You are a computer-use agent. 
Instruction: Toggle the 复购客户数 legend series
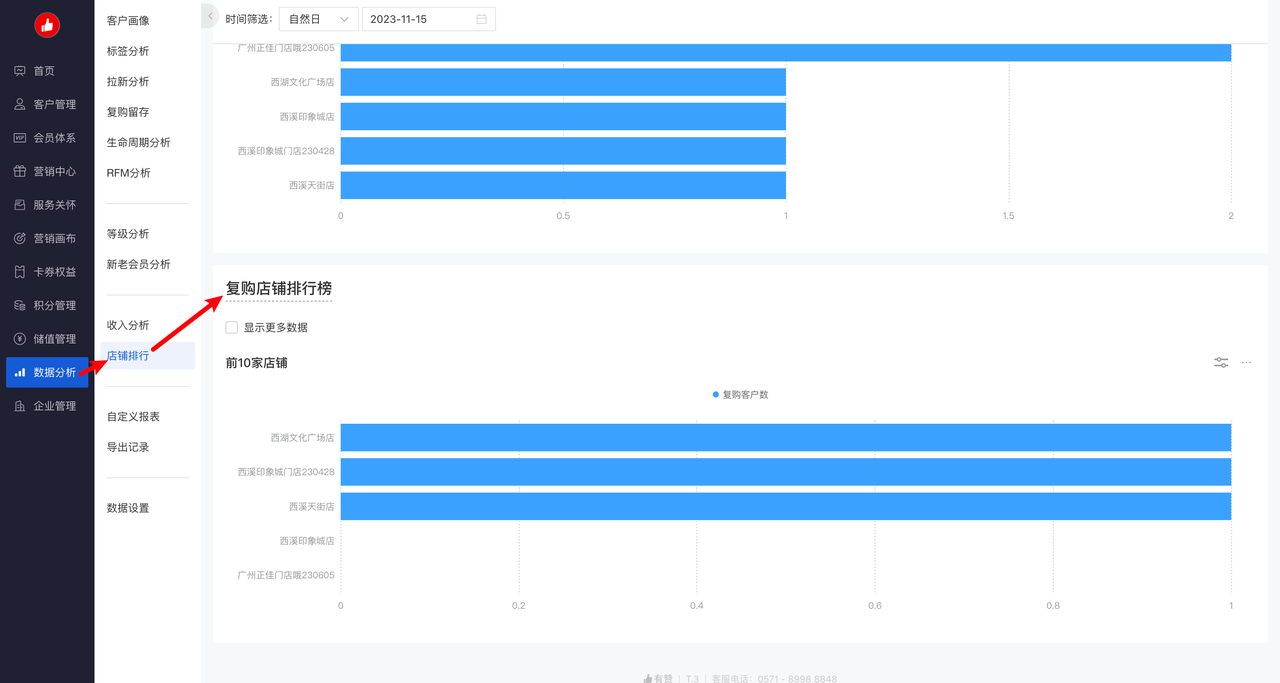740,395
